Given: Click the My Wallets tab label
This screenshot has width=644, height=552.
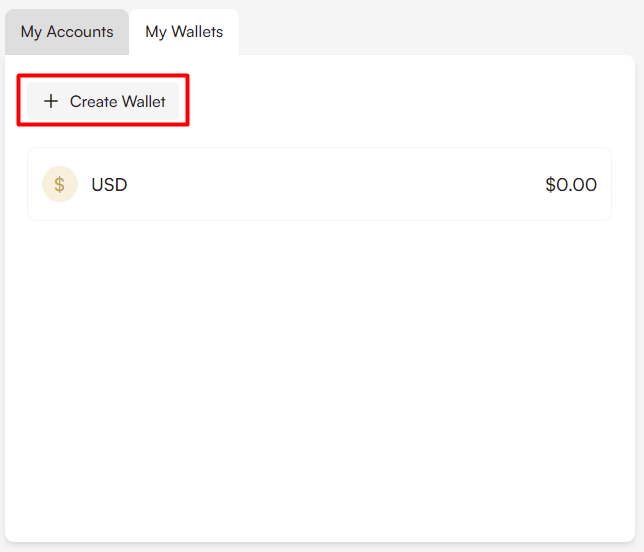Looking at the screenshot, I should click(x=184, y=32).
